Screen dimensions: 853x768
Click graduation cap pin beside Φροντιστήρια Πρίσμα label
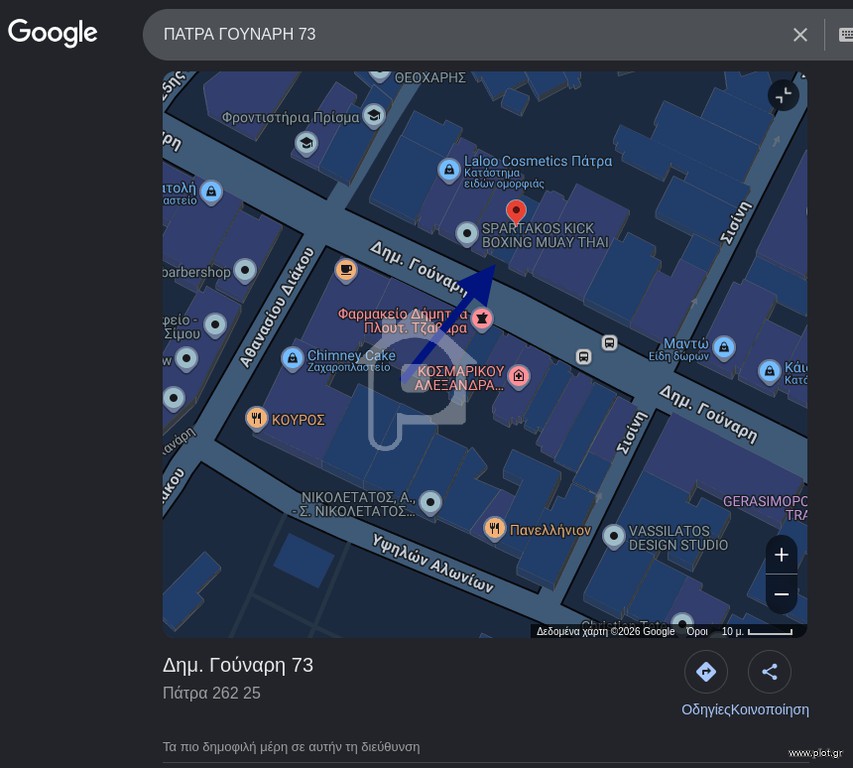374,115
